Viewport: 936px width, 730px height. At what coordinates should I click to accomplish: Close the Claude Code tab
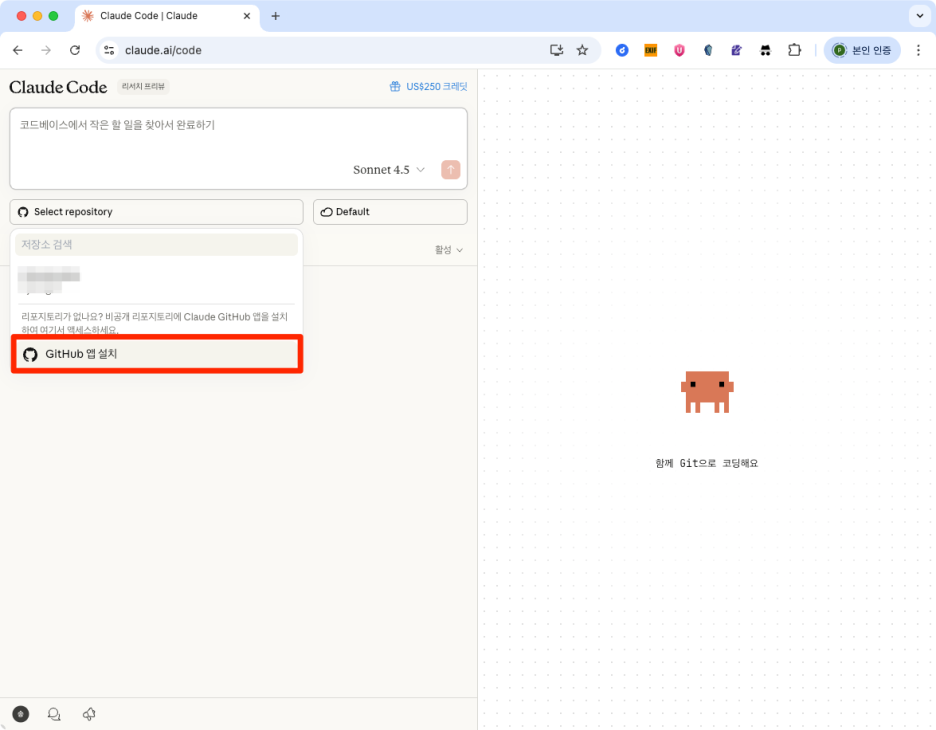tap(247, 16)
